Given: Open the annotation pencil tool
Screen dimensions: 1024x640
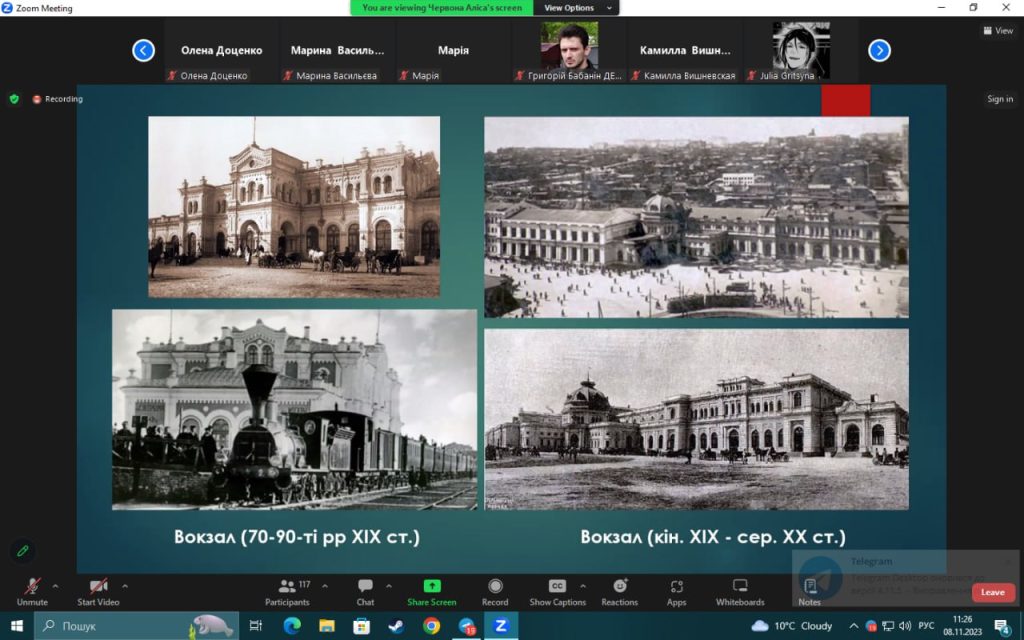Looking at the screenshot, I should [22, 551].
